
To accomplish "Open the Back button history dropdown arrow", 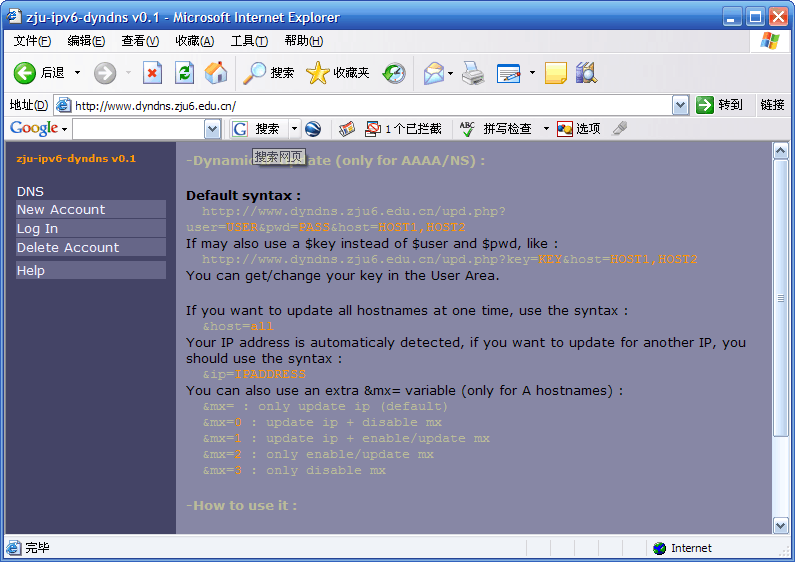I will (77, 73).
